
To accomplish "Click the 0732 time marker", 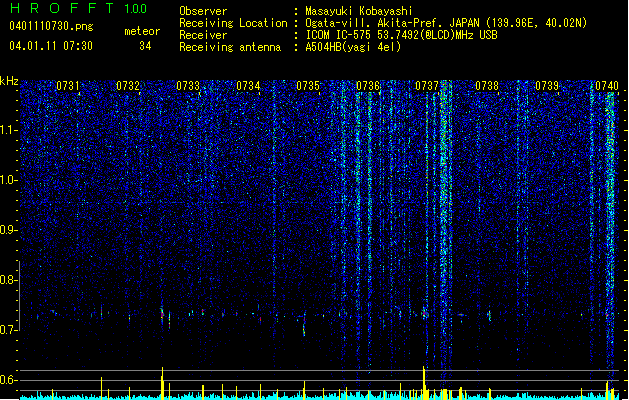I will pos(128,86).
